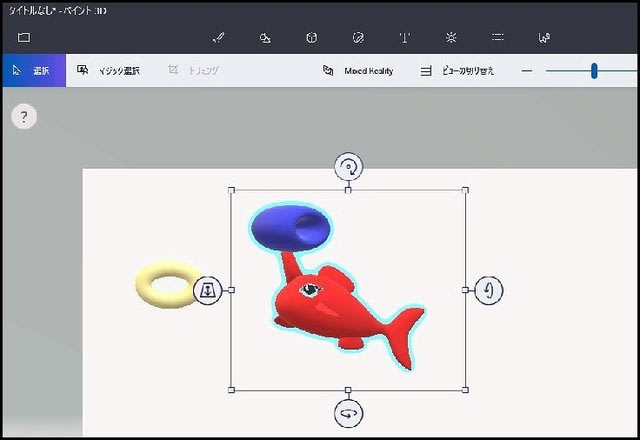Click the bottom-right selection box corner handle
Screen dimensions: 640x440
point(465,390)
